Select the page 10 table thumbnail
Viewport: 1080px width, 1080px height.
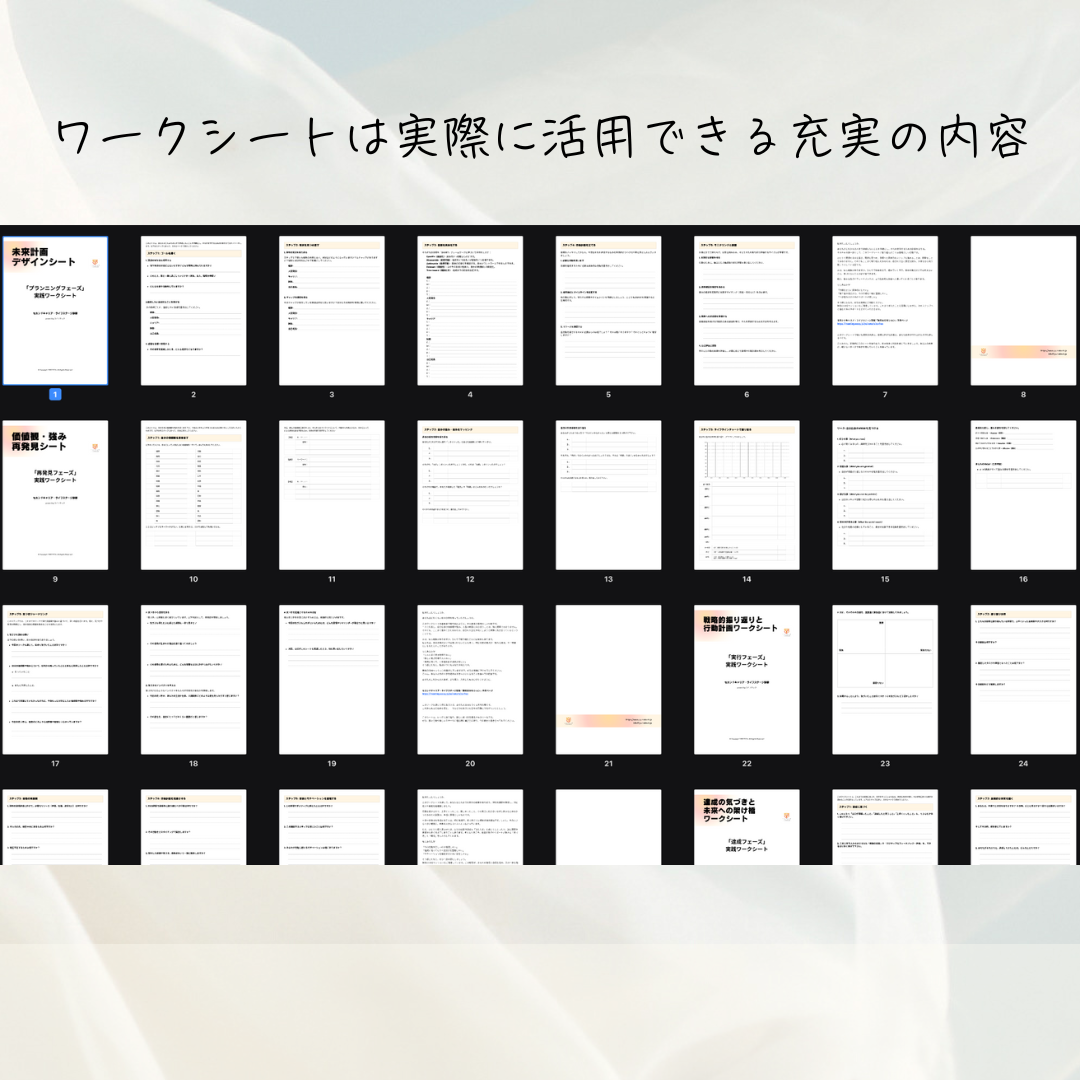click(194, 495)
